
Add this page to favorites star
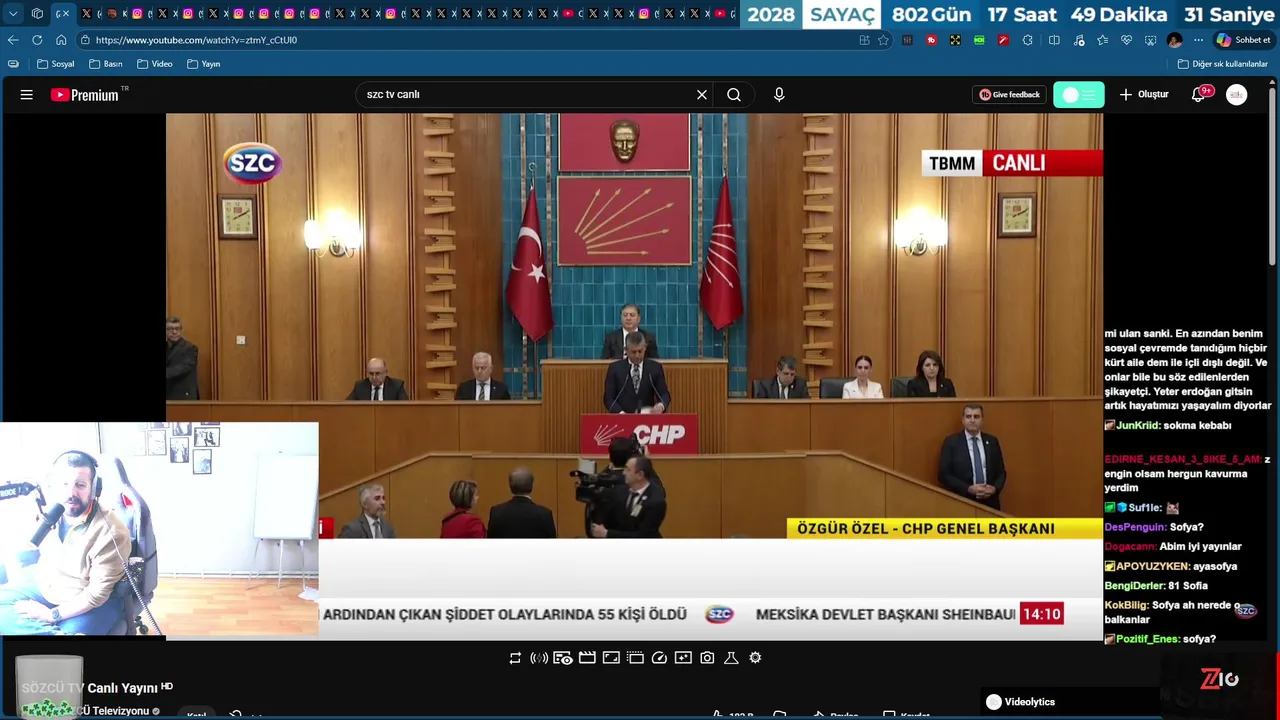[883, 40]
